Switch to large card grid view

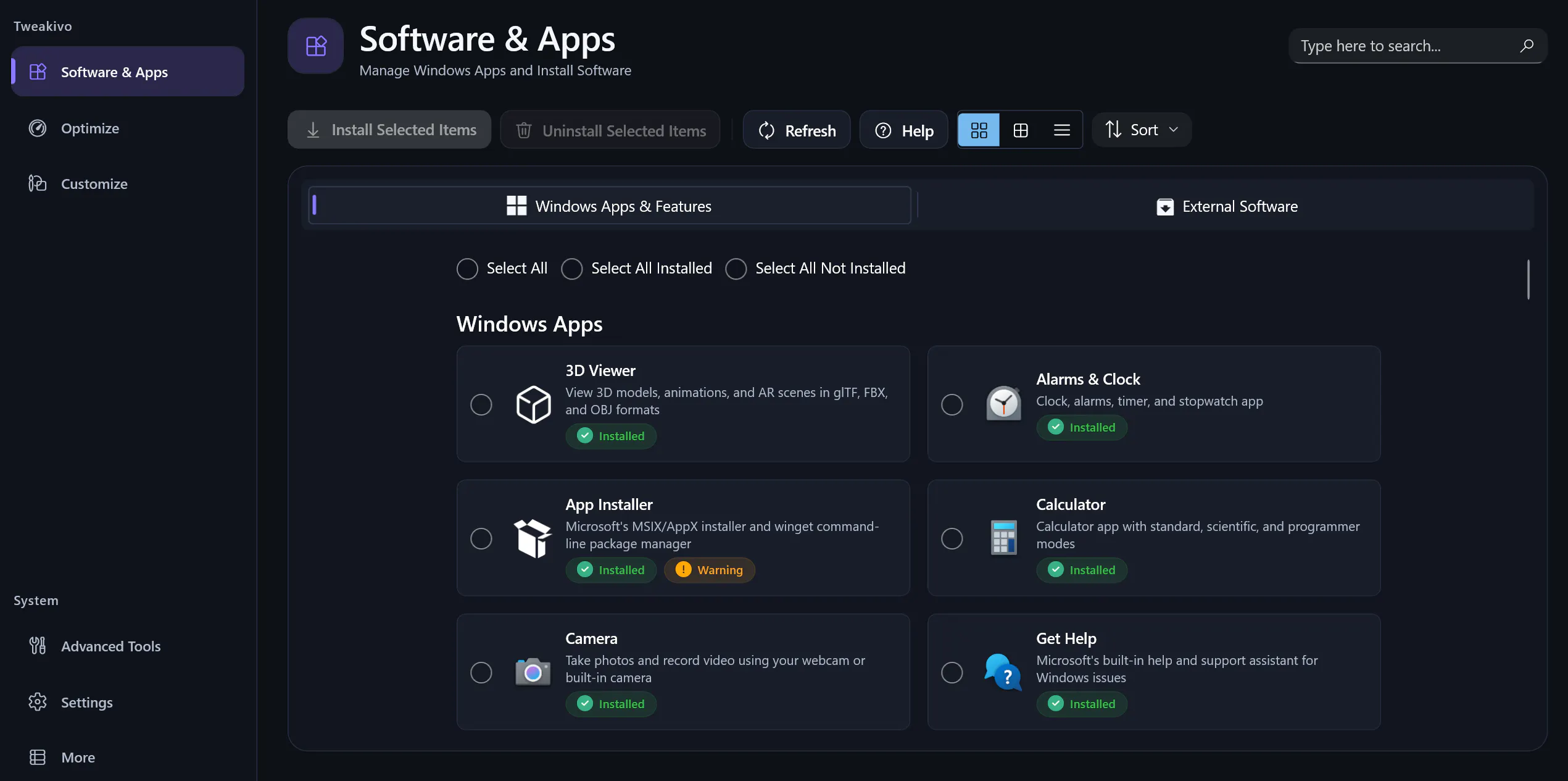[x=979, y=130]
